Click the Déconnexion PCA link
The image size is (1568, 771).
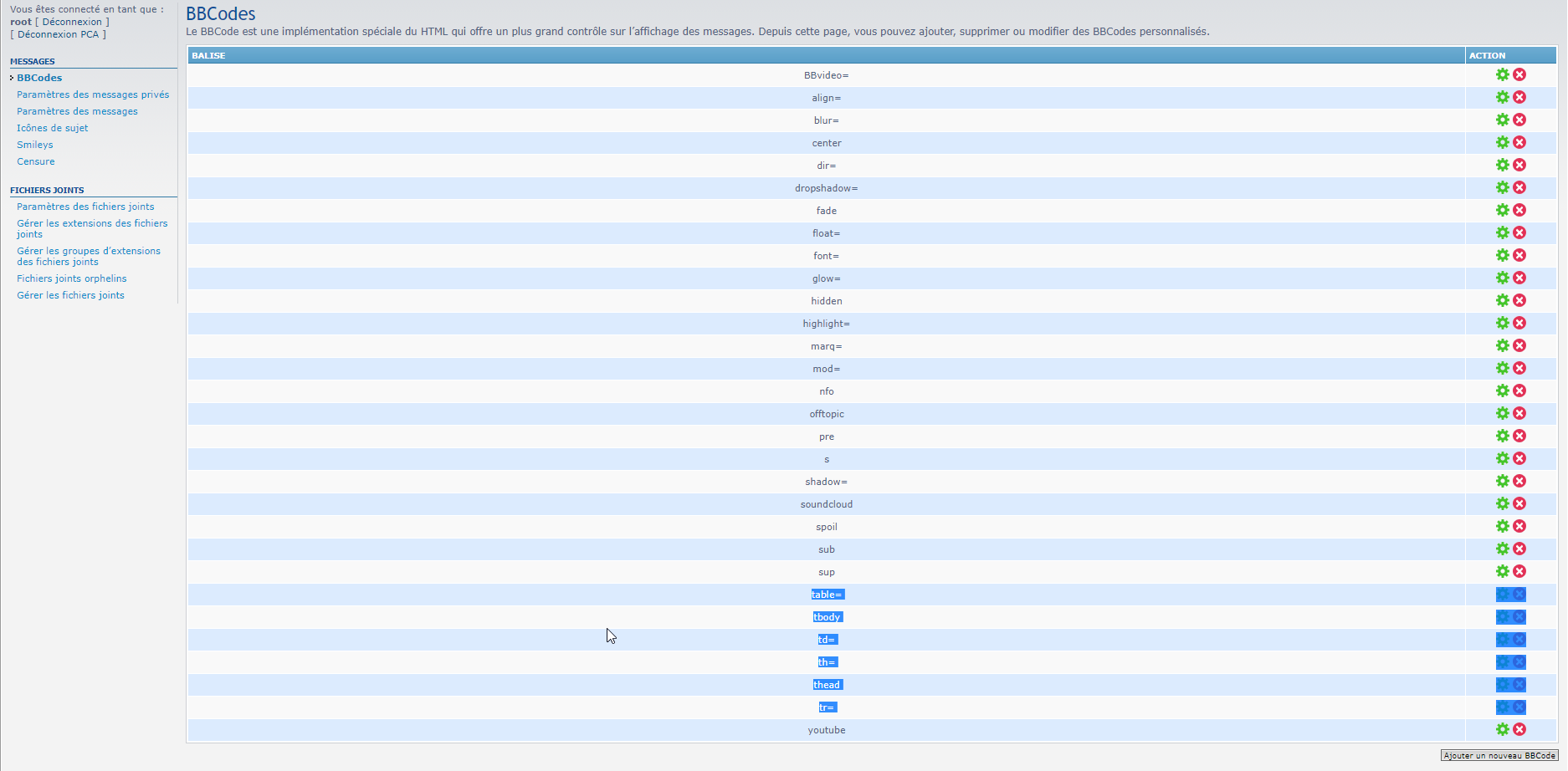58,34
